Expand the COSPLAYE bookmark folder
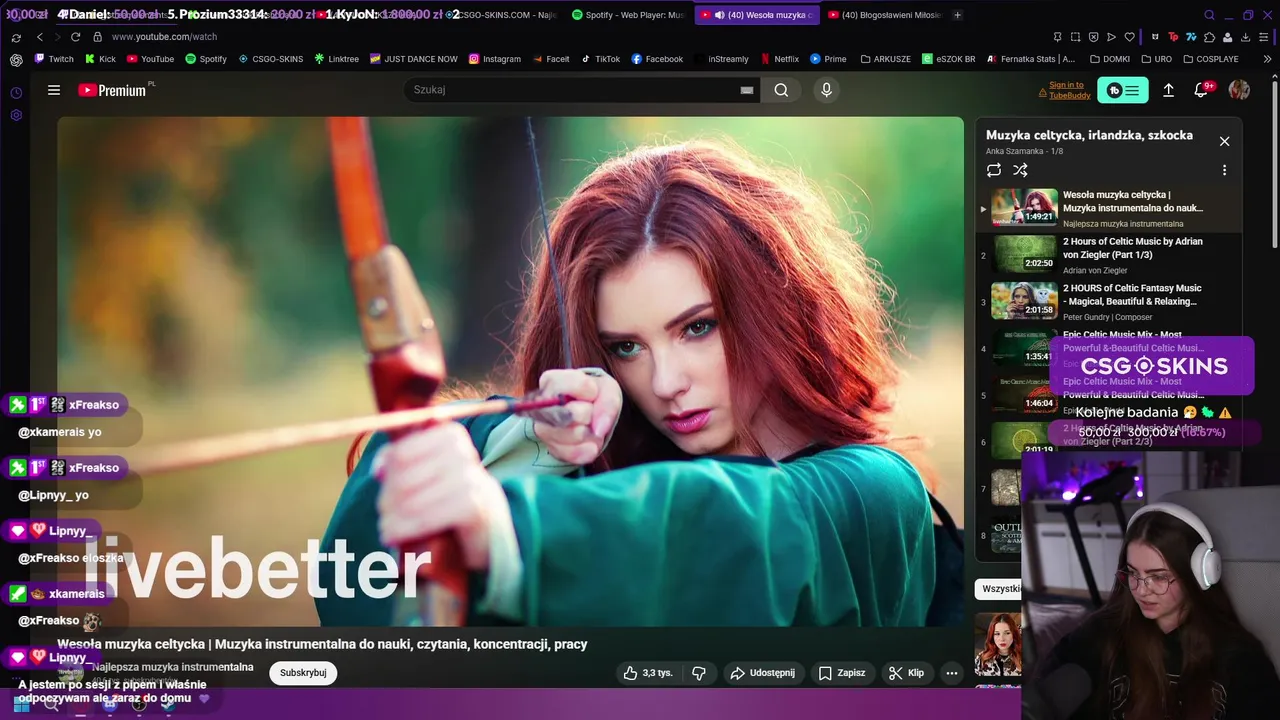Viewport: 1280px width, 720px height. tap(1210, 59)
